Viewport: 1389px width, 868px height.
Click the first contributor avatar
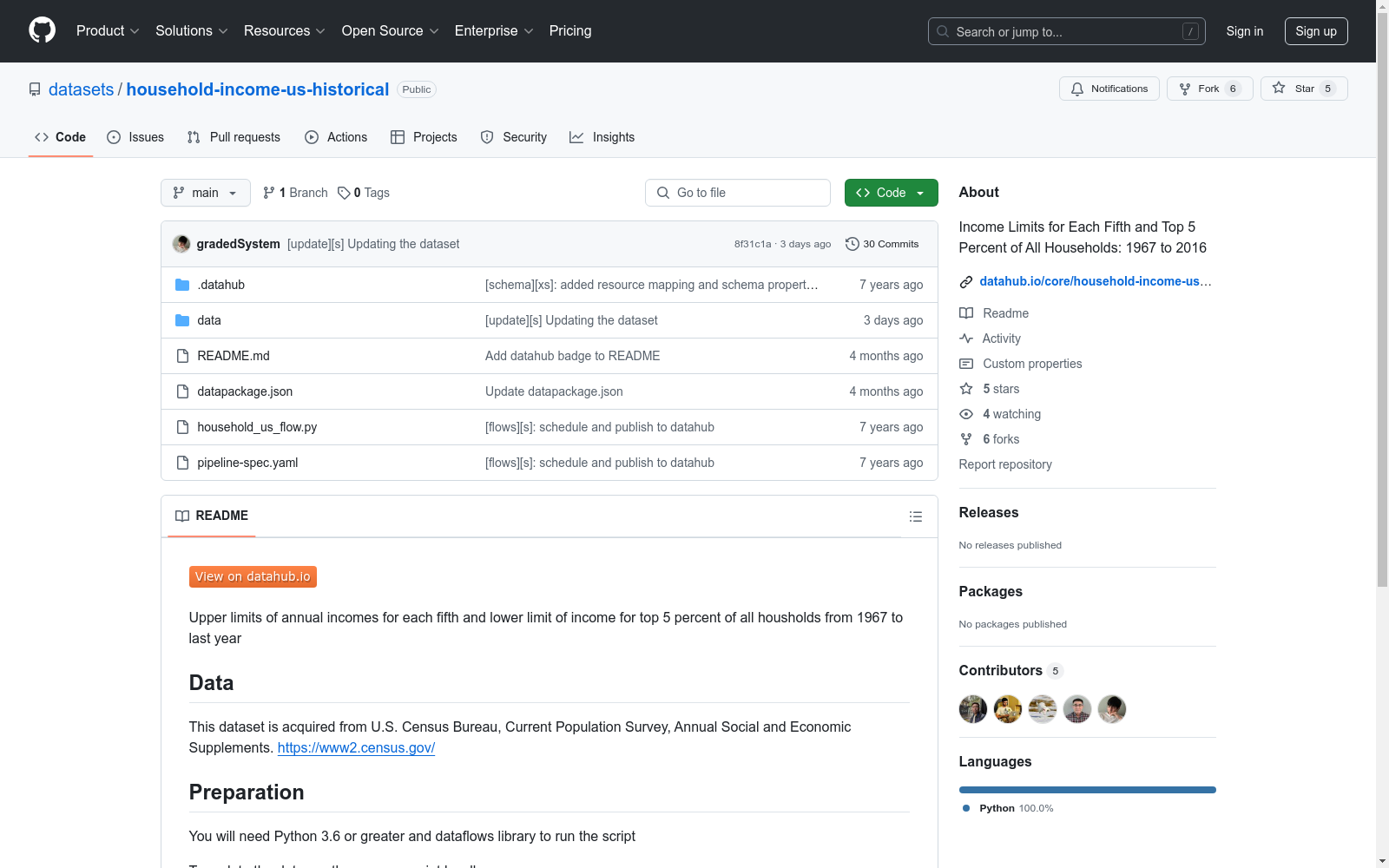click(x=973, y=709)
